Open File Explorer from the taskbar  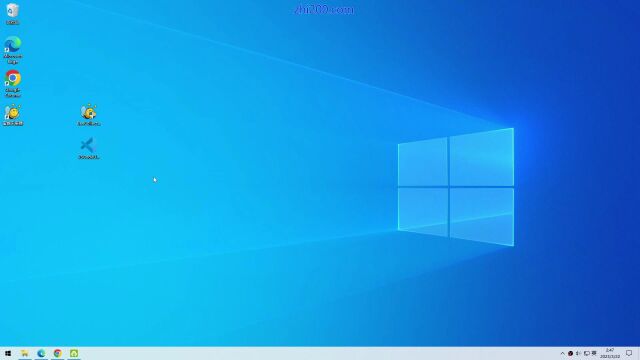point(24,353)
